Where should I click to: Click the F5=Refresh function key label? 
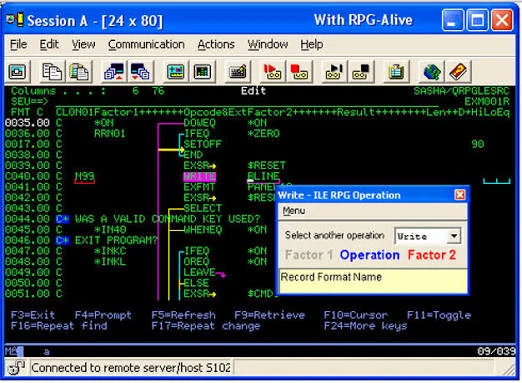tap(183, 315)
